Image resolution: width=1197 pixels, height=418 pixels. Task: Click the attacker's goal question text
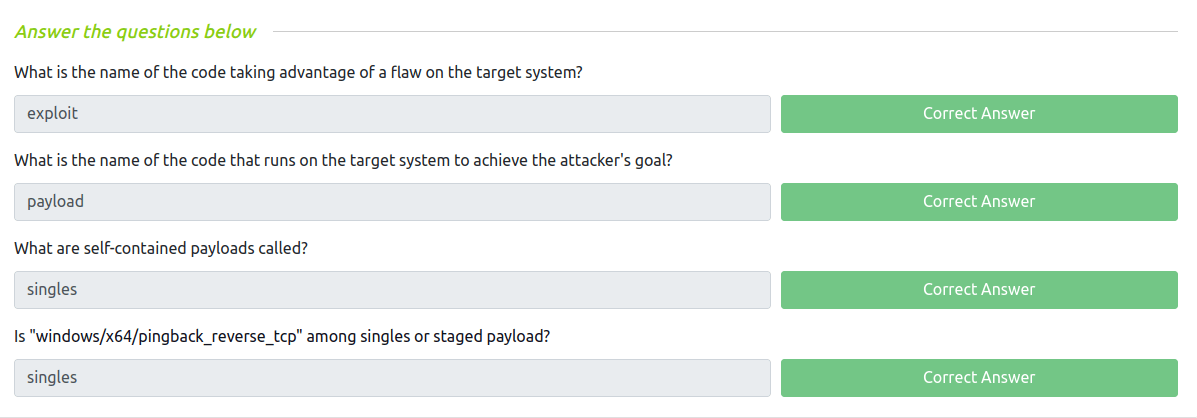click(x=343, y=161)
